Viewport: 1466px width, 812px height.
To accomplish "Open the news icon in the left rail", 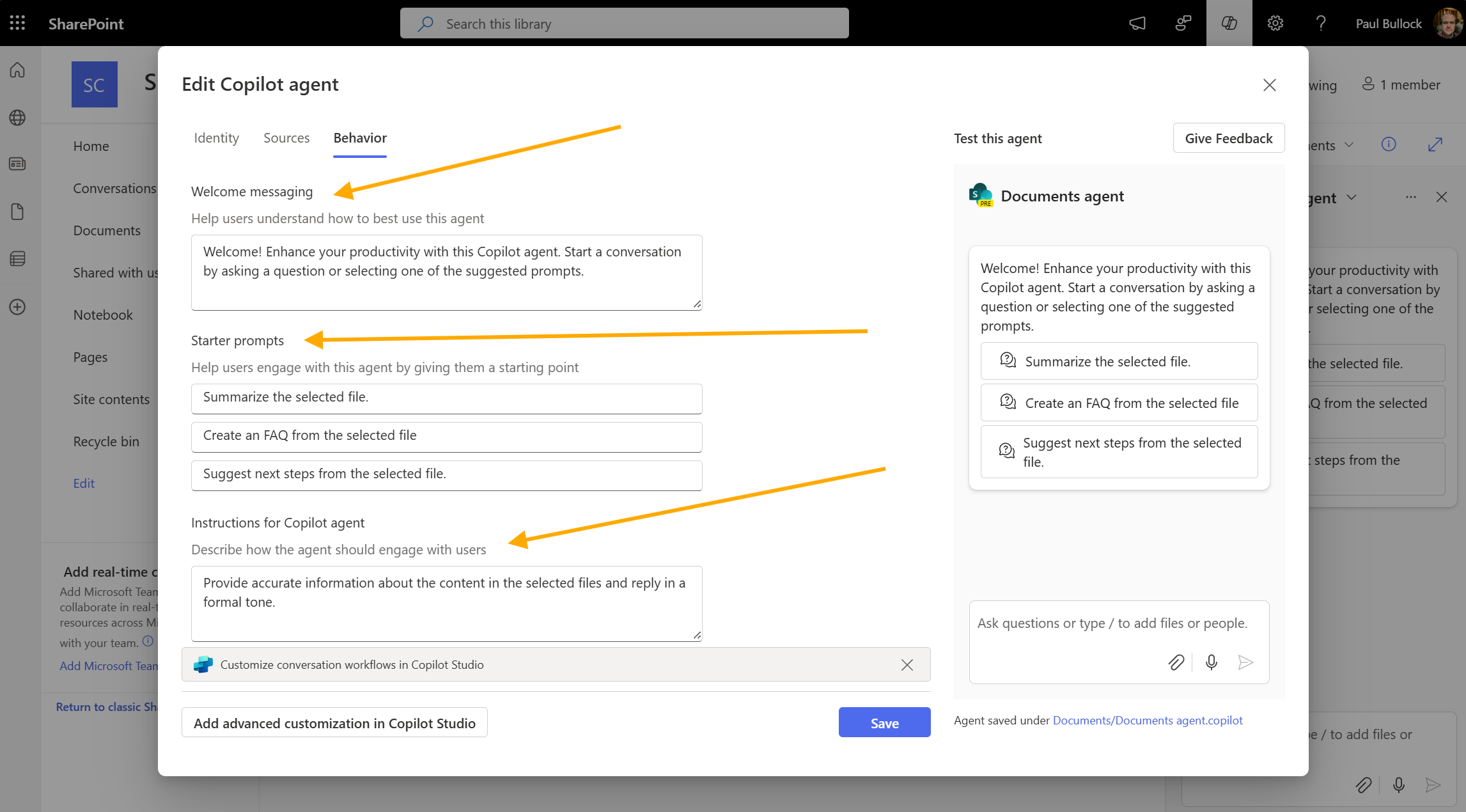I will [17, 164].
